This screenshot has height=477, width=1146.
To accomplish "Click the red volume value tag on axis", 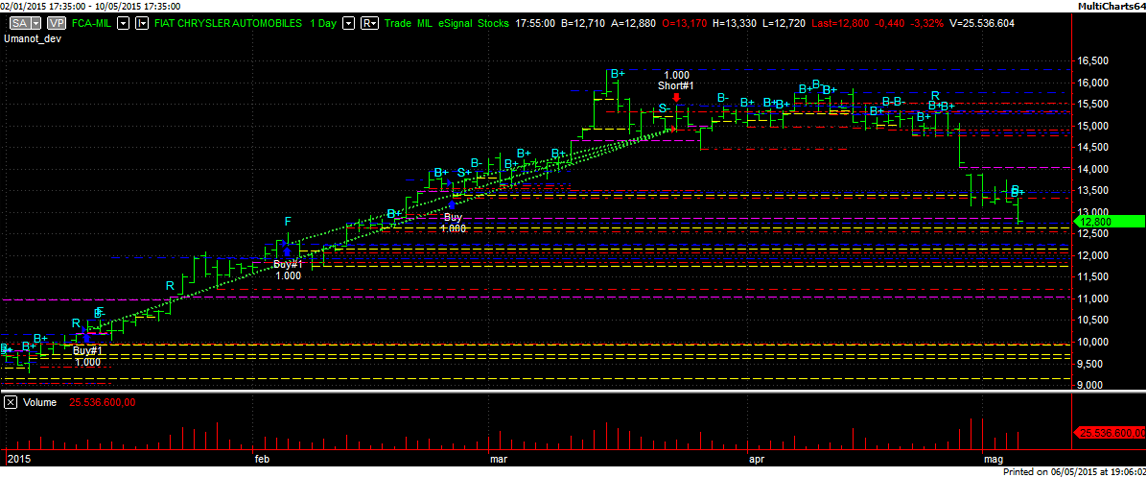I will tap(1108, 433).
